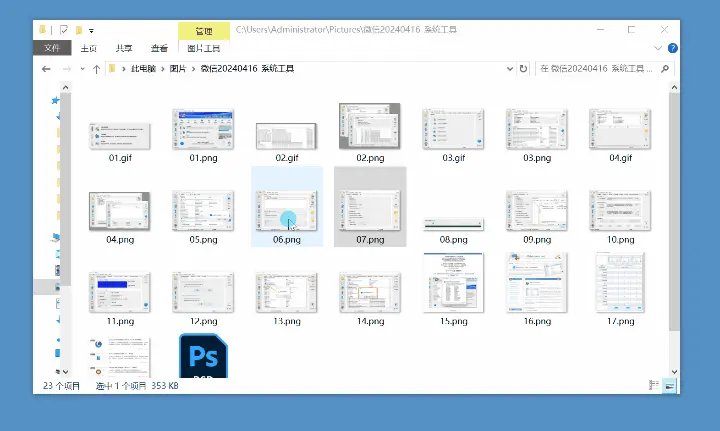
Task: Select the 08.png thumbnail
Action: tap(453, 224)
